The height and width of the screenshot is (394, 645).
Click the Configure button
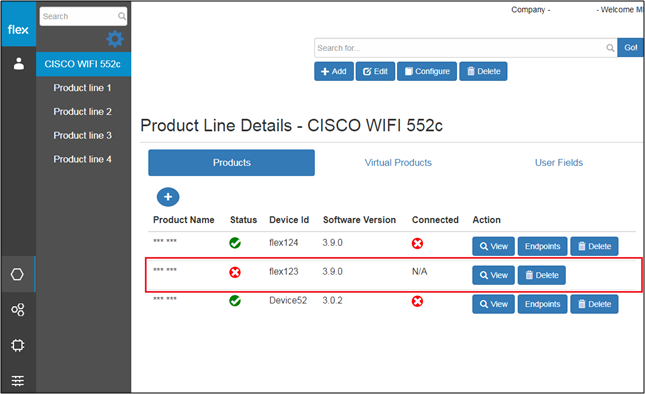pos(427,72)
